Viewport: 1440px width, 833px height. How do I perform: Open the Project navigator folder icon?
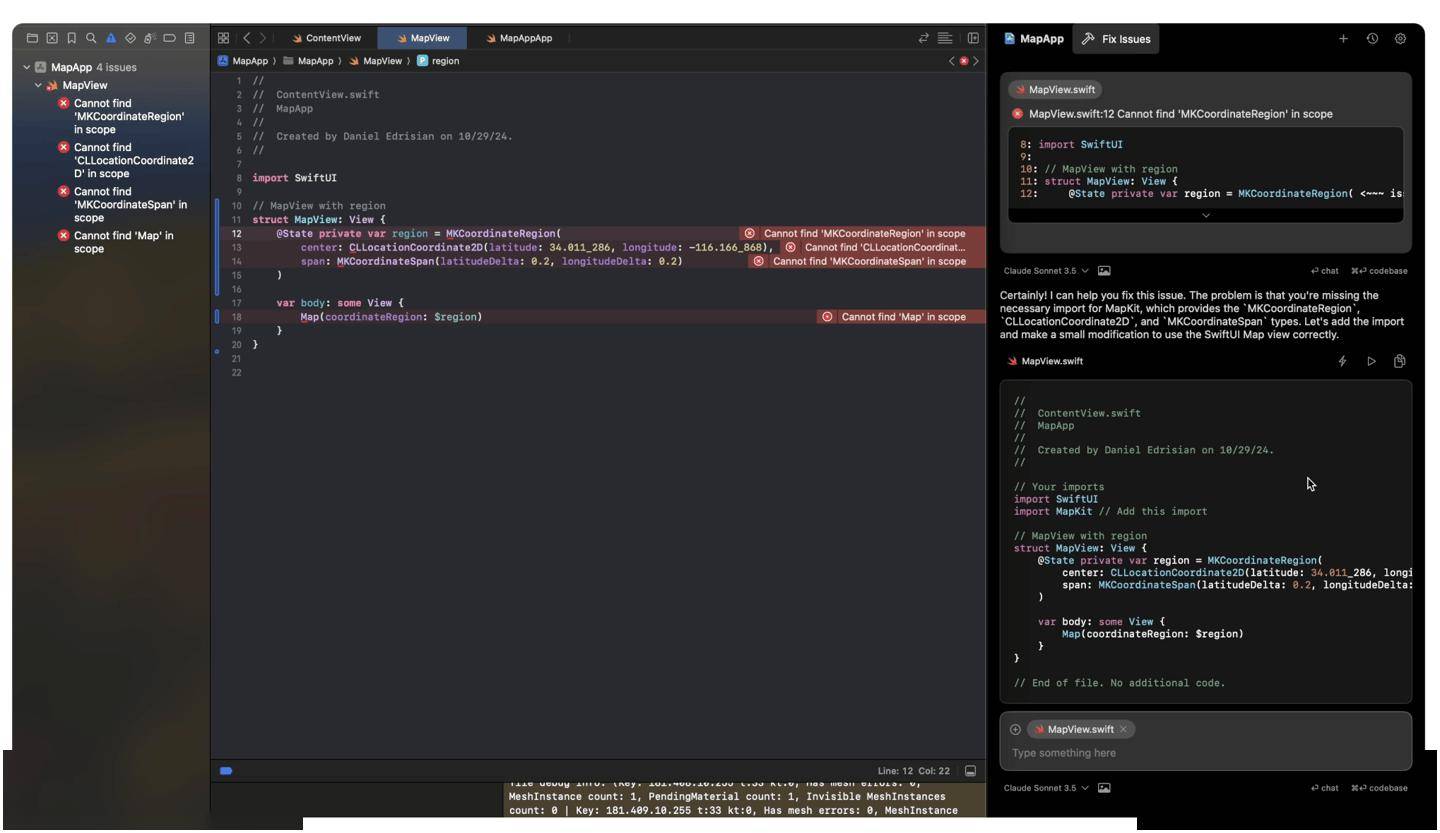(x=32, y=38)
